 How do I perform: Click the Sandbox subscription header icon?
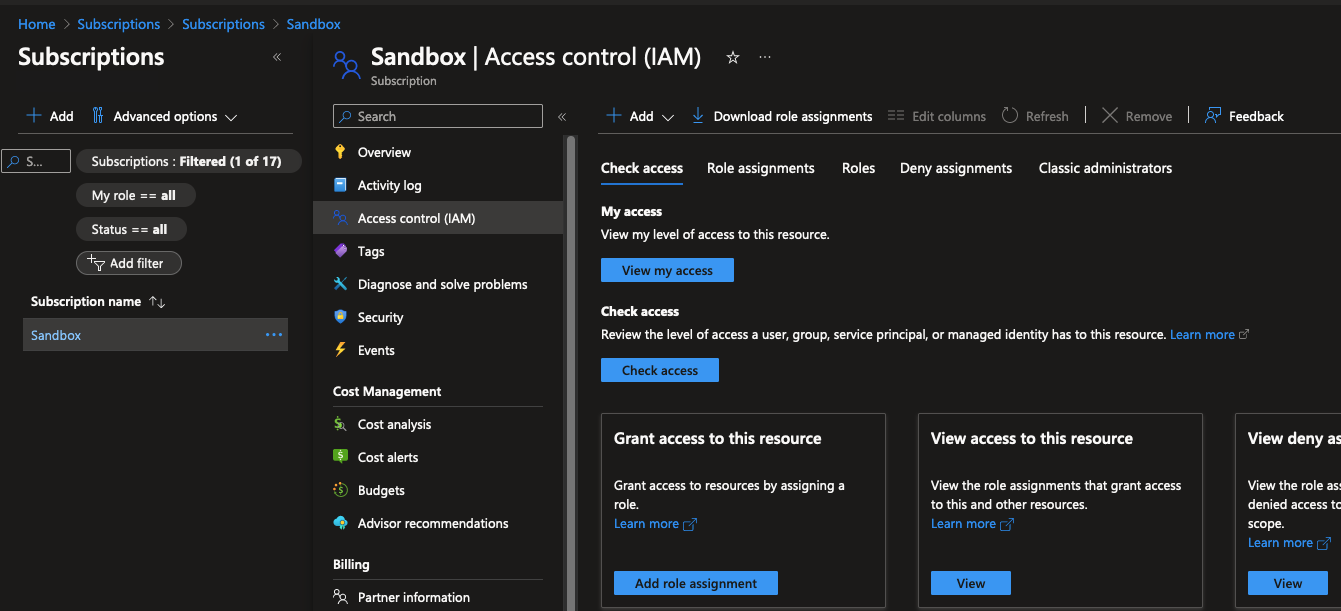click(346, 65)
